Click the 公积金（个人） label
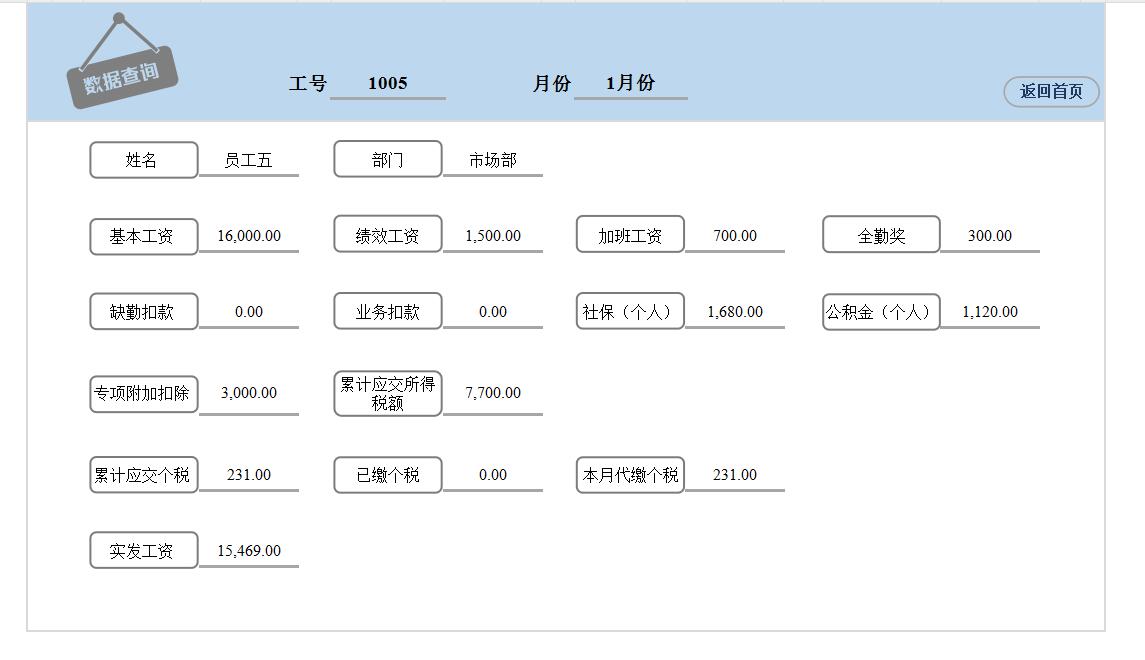Screen dimensions: 1145x660 point(881,311)
